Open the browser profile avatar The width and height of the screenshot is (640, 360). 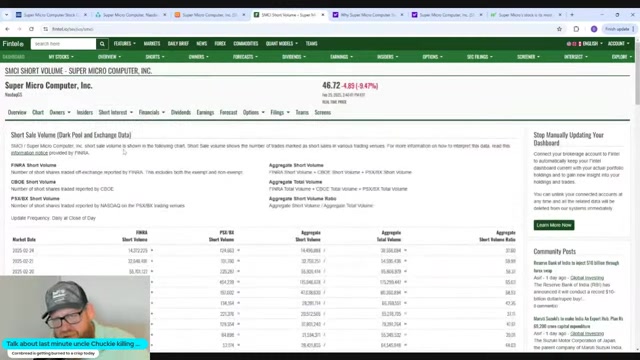594,29
